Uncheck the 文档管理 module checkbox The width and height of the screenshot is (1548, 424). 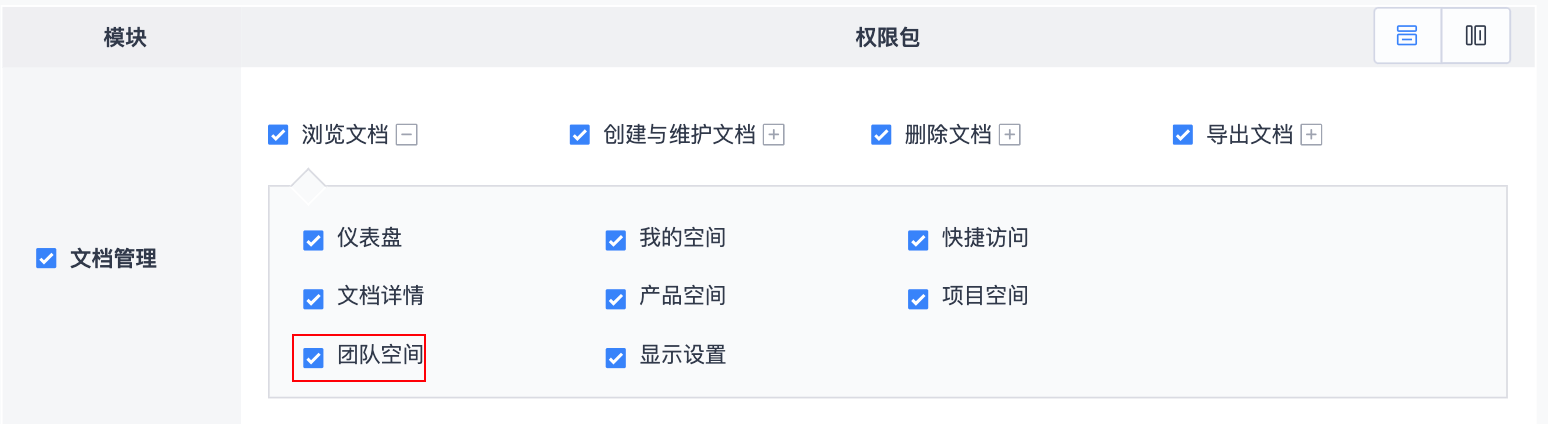(46, 259)
